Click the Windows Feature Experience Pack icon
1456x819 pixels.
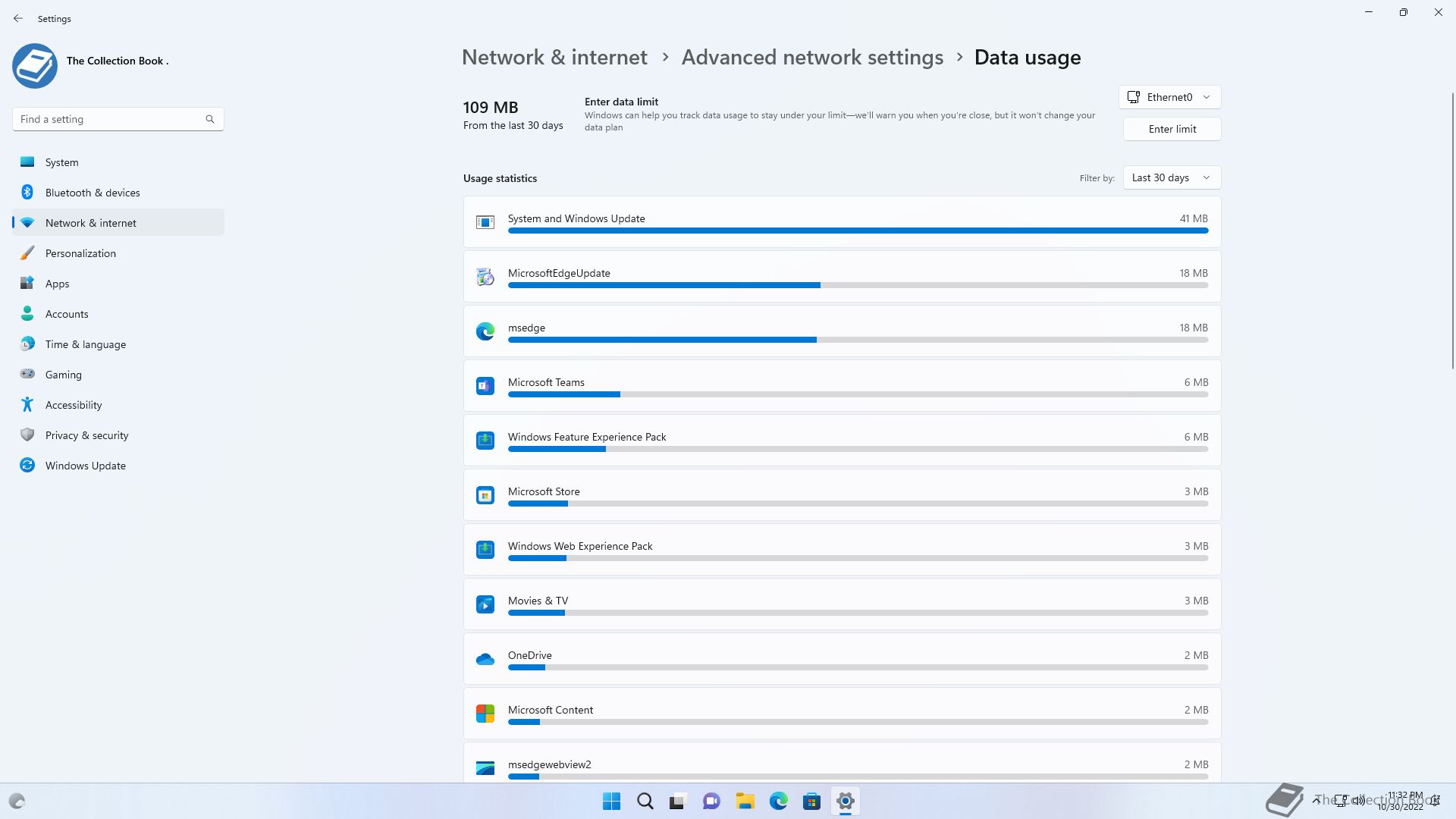click(485, 441)
